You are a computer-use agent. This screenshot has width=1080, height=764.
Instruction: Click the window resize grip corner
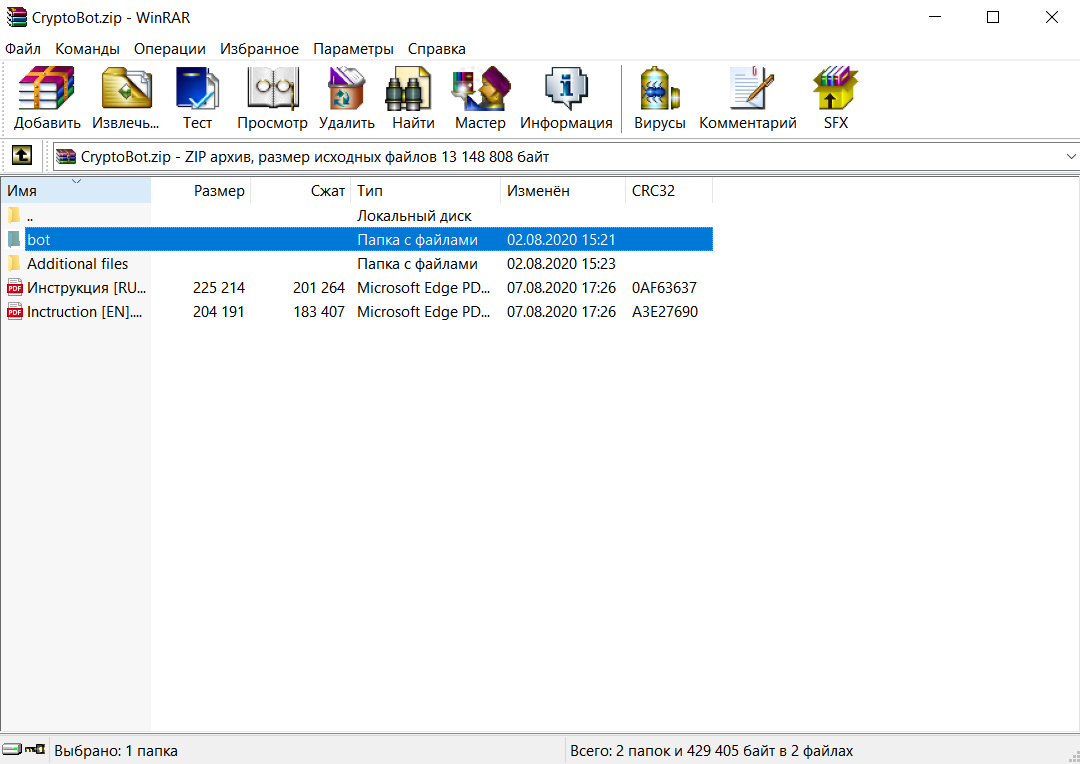(x=1072, y=756)
